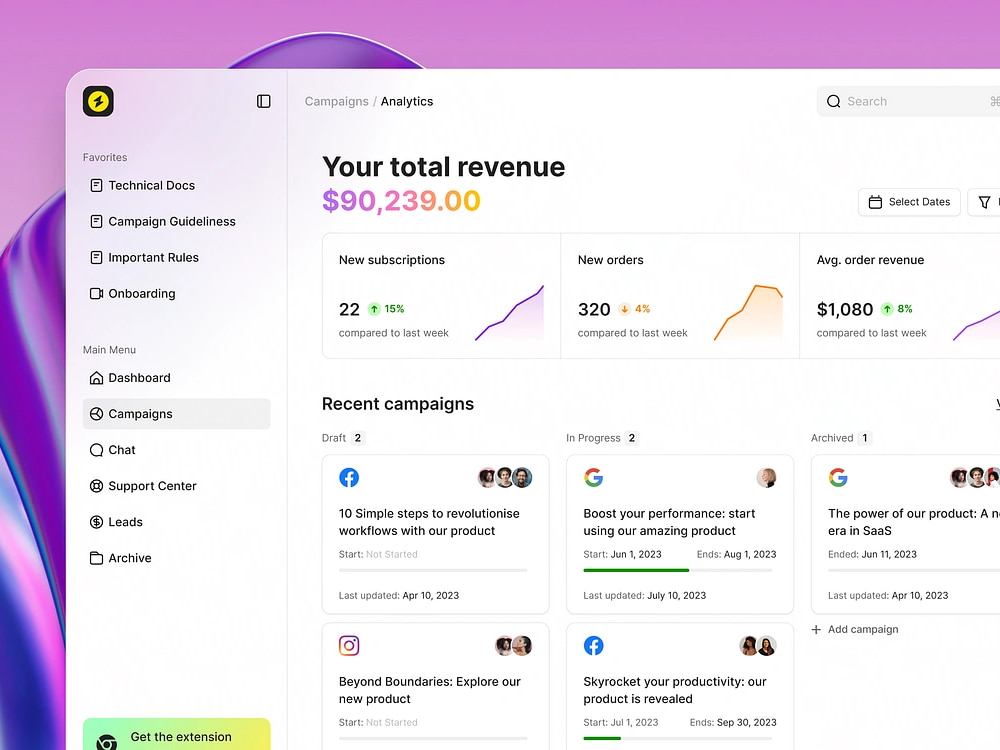Screen dimensions: 1000x750
Task: Open Chat from the Main Menu
Action: pos(177,450)
